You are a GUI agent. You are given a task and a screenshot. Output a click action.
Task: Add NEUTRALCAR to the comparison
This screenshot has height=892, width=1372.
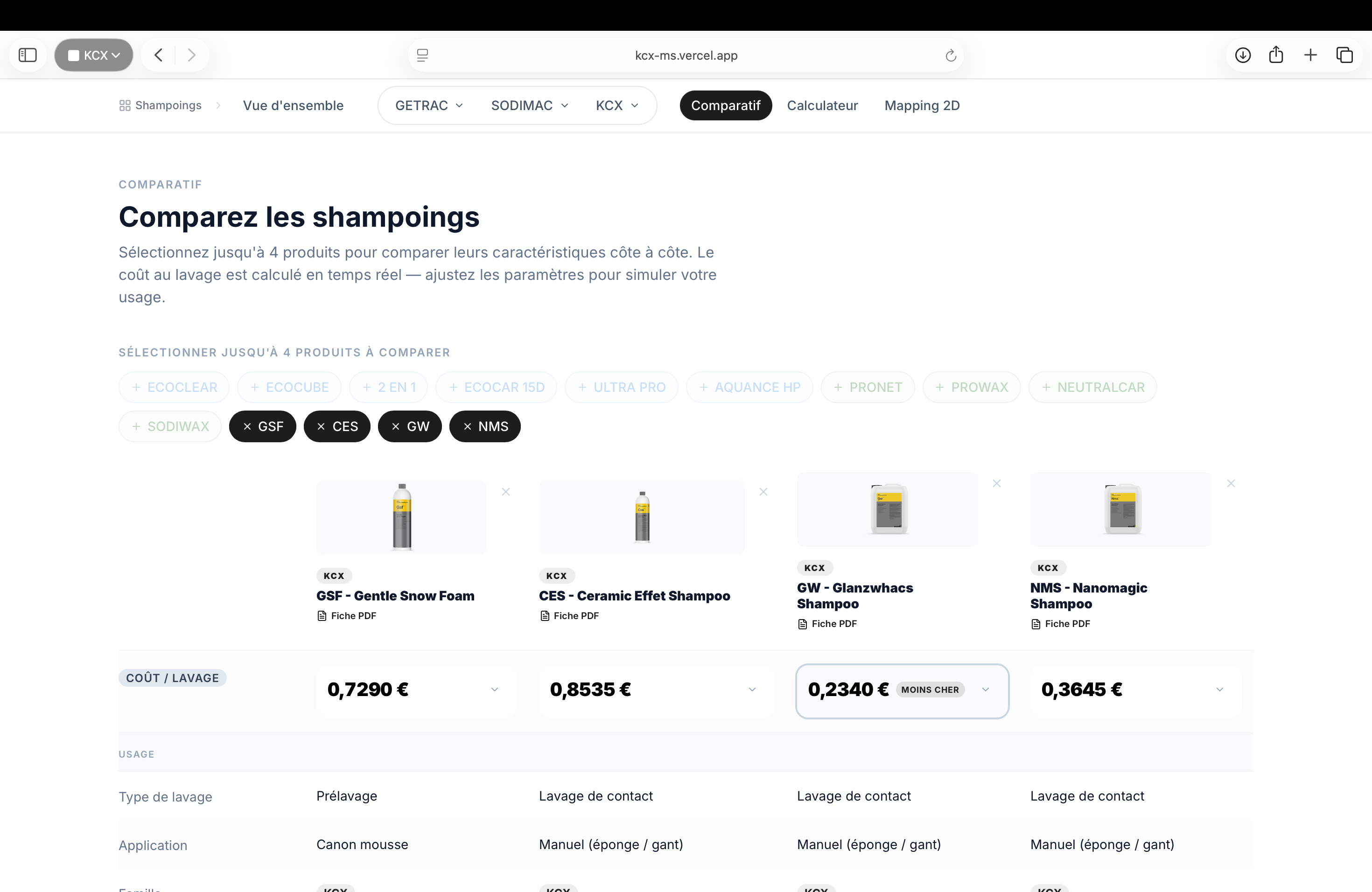click(x=1092, y=387)
